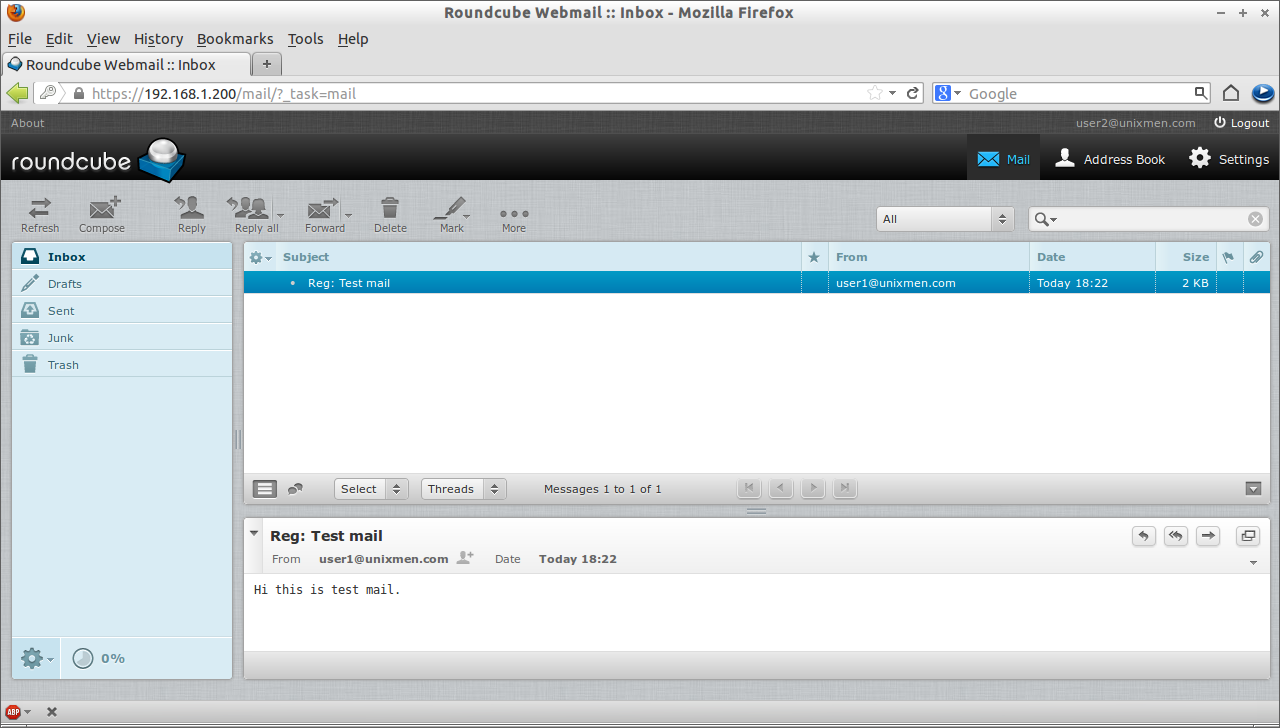Open the Firefox Bookmarks menu

click(235, 39)
